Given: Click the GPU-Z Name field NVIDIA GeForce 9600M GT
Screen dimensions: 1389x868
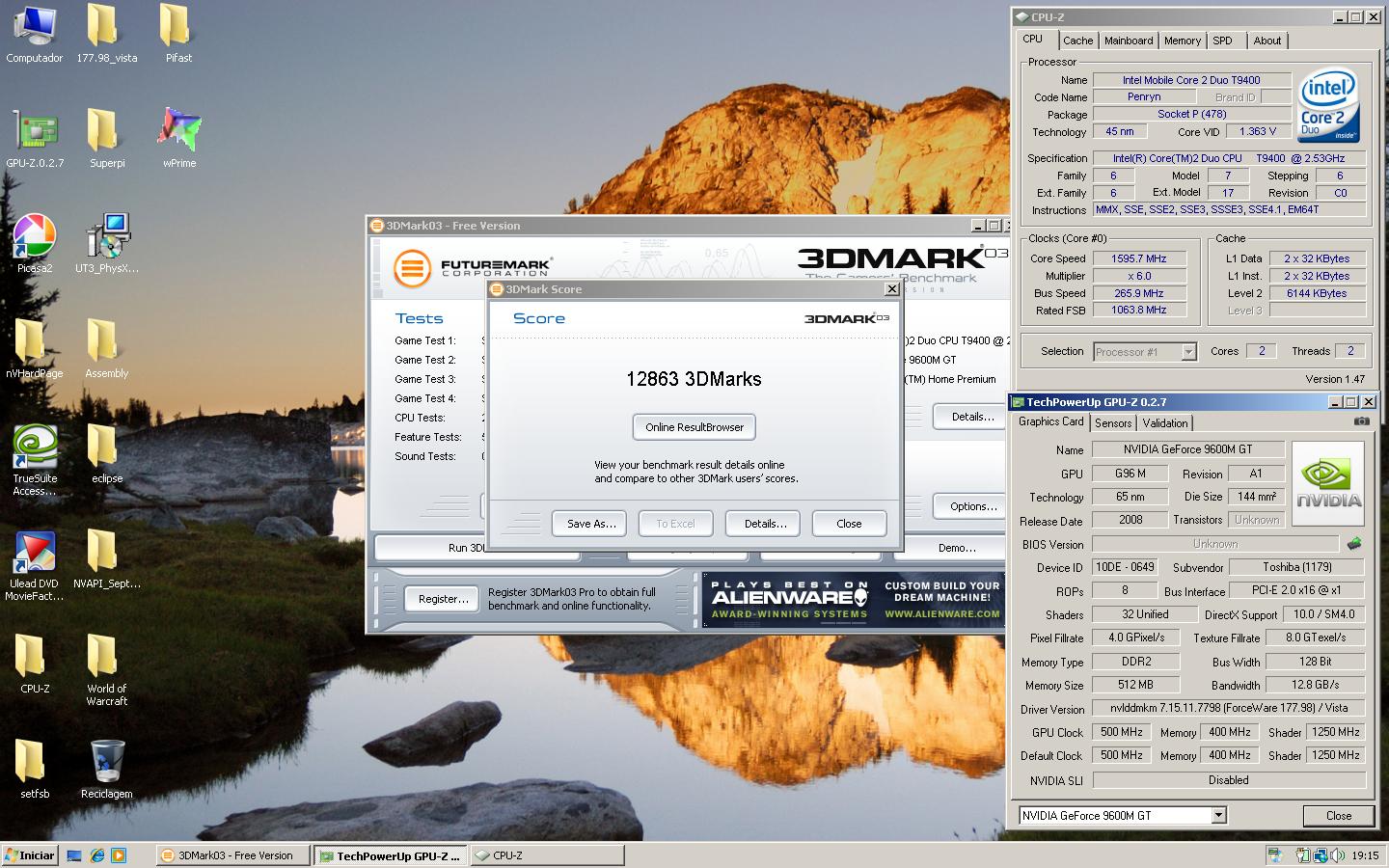Looking at the screenshot, I should coord(1187,449).
